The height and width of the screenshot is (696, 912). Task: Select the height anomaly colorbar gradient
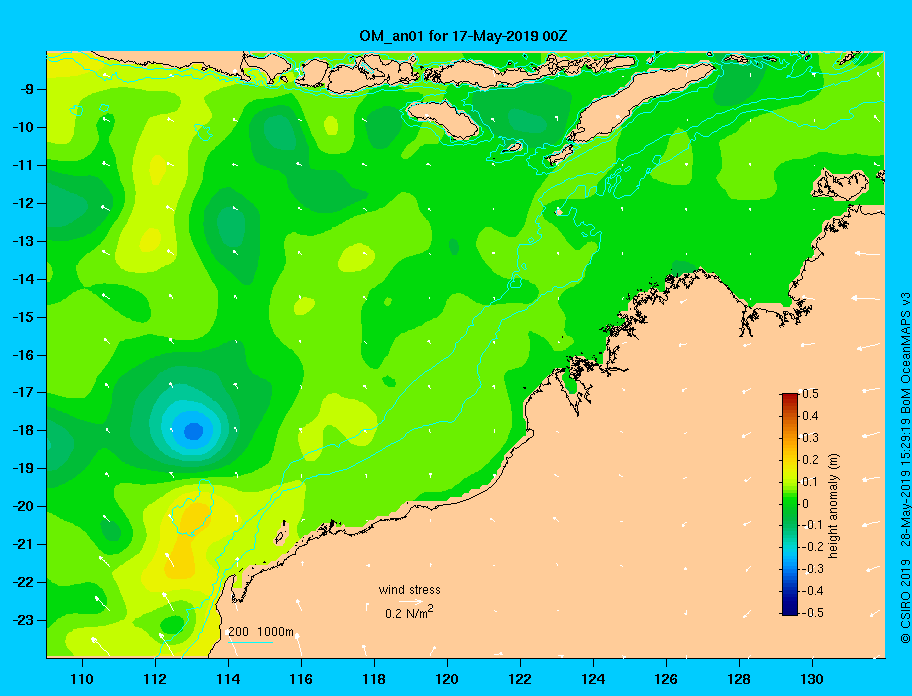(x=790, y=504)
